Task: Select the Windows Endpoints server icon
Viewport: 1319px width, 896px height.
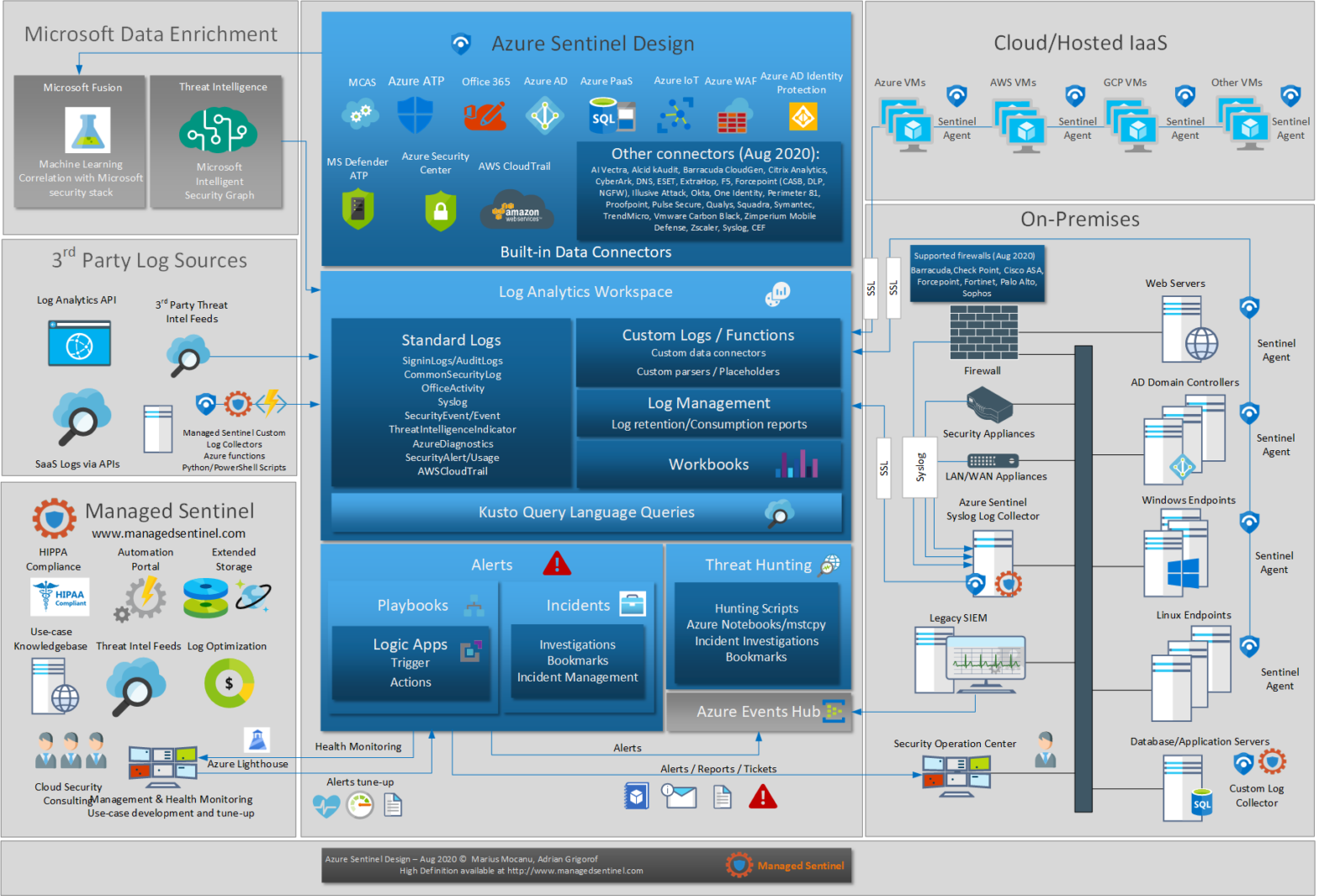Action: pos(1175,554)
